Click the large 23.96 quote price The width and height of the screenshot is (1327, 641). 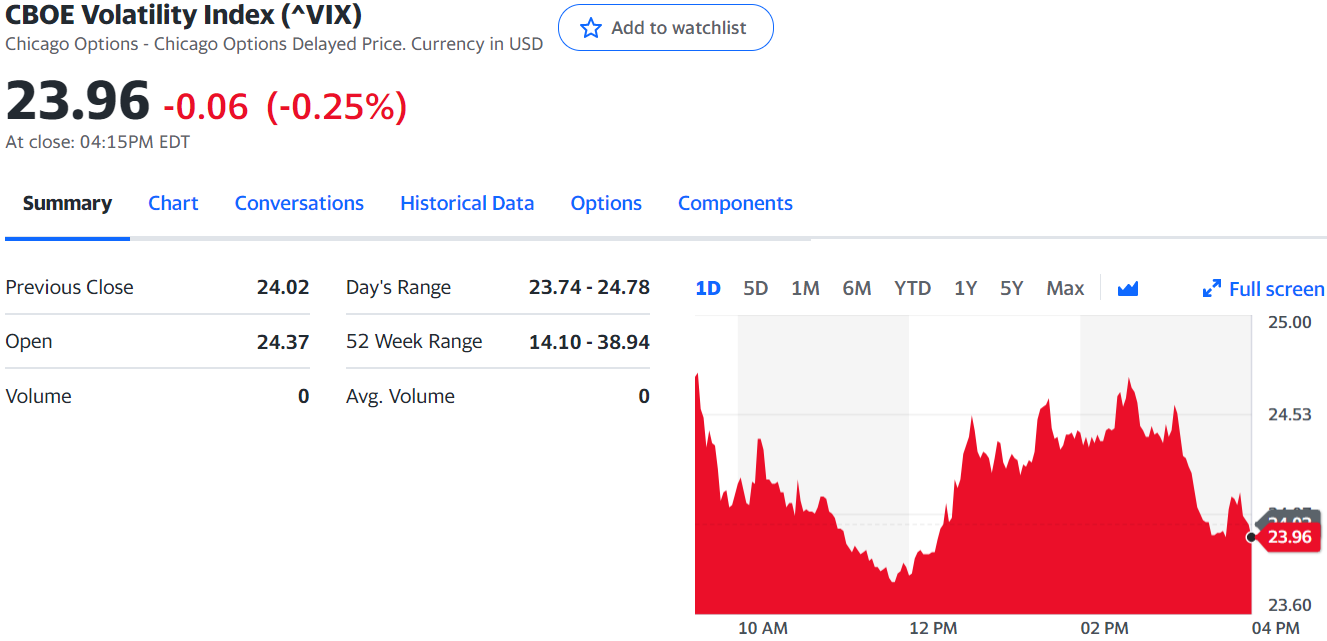click(77, 101)
